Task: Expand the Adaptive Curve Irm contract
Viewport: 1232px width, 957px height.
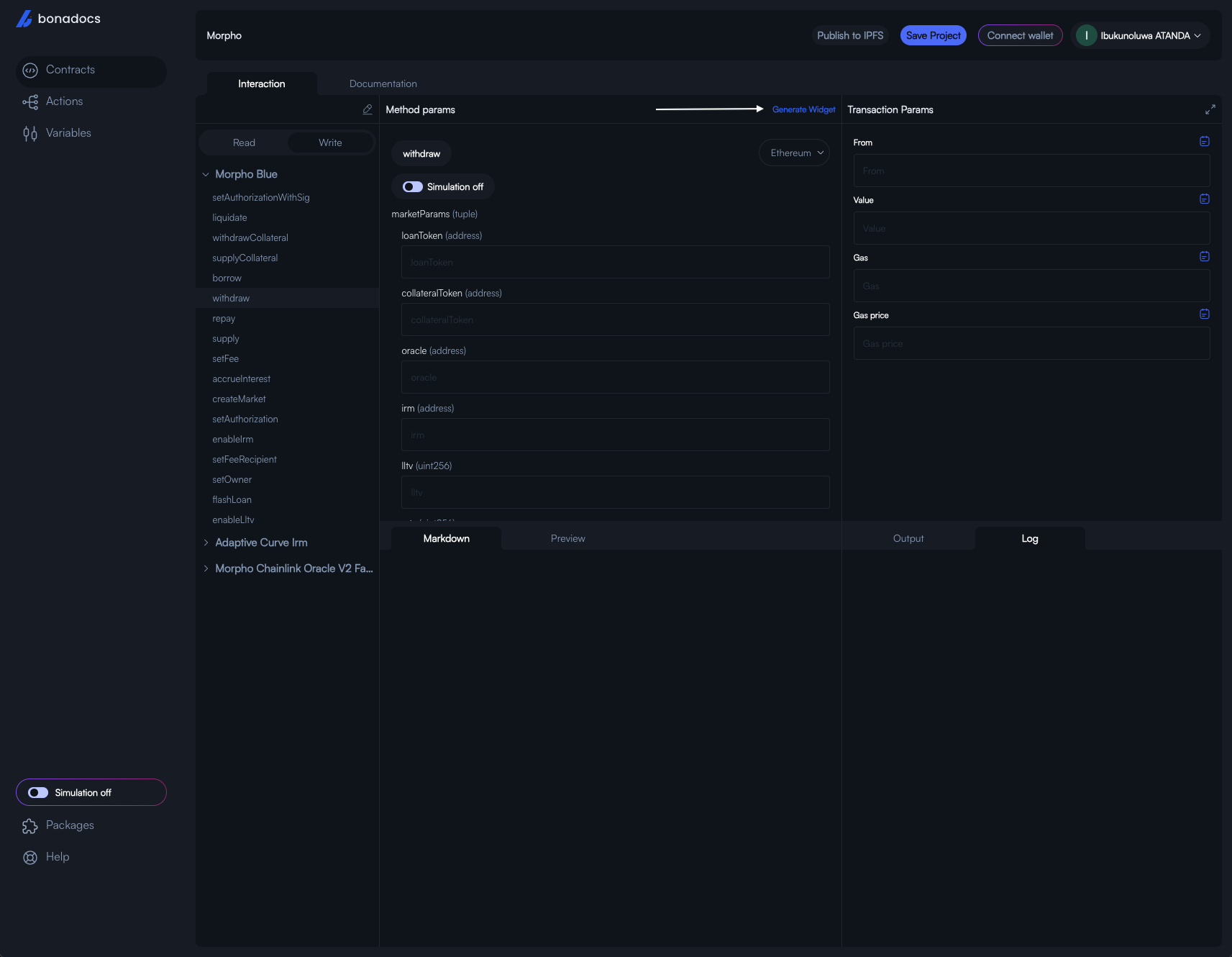Action: (x=206, y=543)
